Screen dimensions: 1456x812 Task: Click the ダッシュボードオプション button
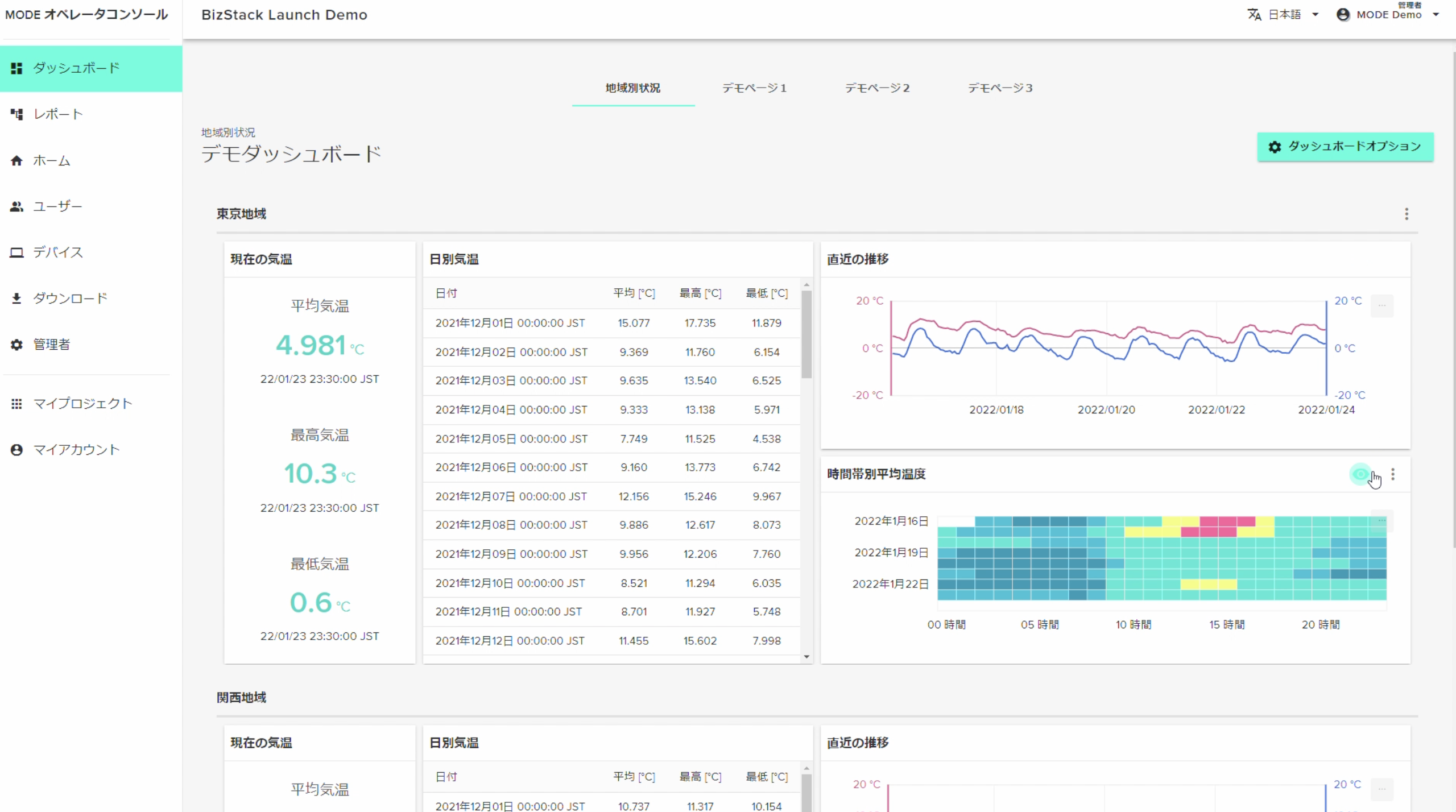click(x=1346, y=146)
